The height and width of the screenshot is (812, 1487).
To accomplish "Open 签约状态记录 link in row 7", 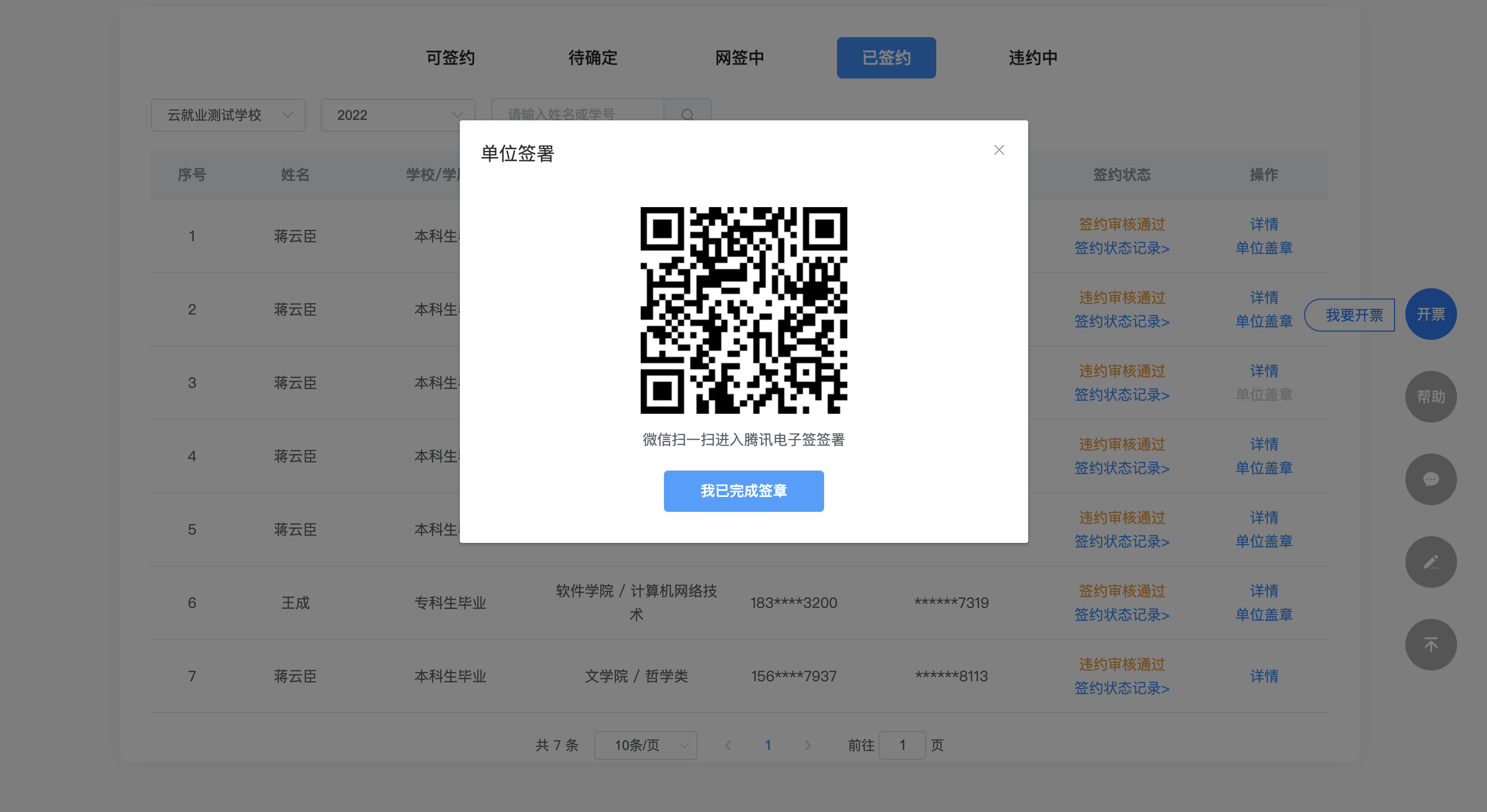I will point(1121,688).
